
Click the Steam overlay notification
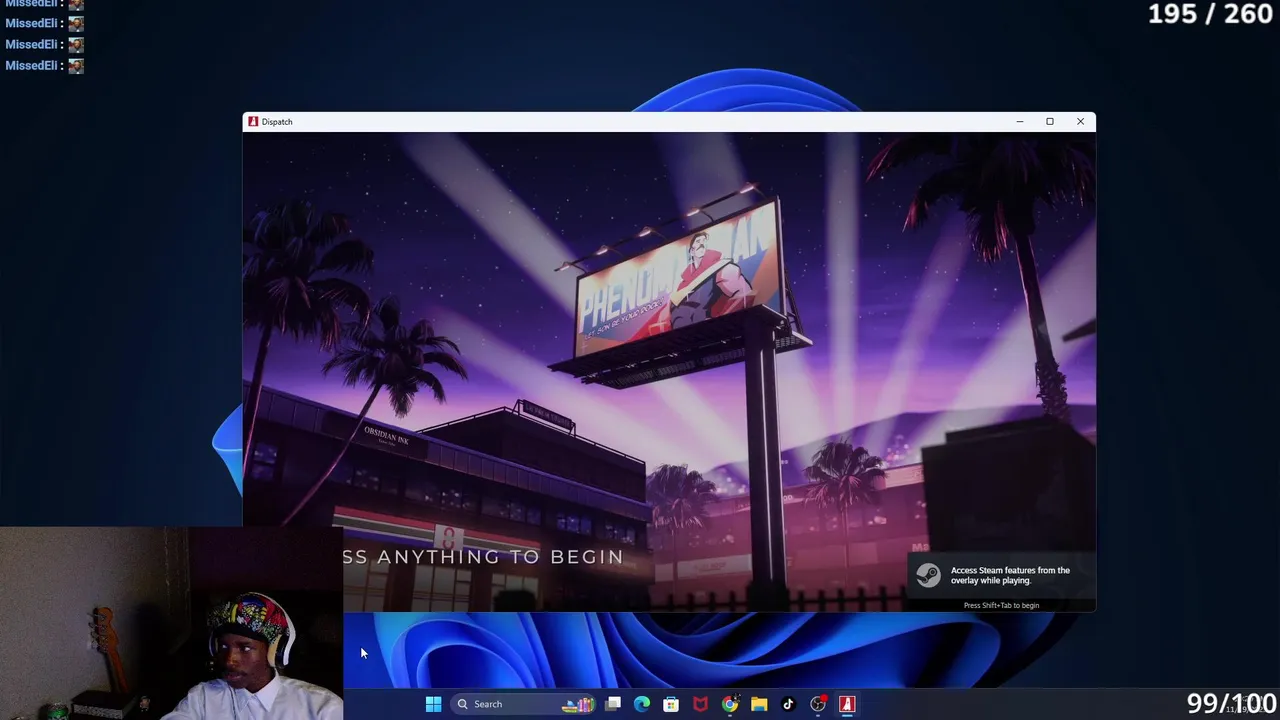1001,581
